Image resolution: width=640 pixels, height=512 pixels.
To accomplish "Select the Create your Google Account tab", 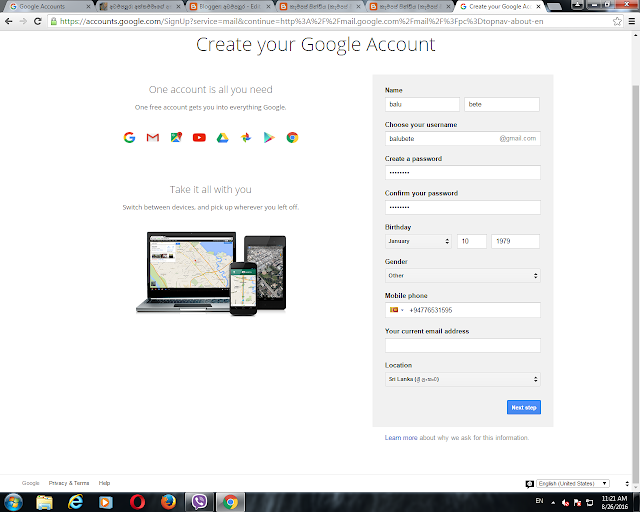I will click(500, 7).
